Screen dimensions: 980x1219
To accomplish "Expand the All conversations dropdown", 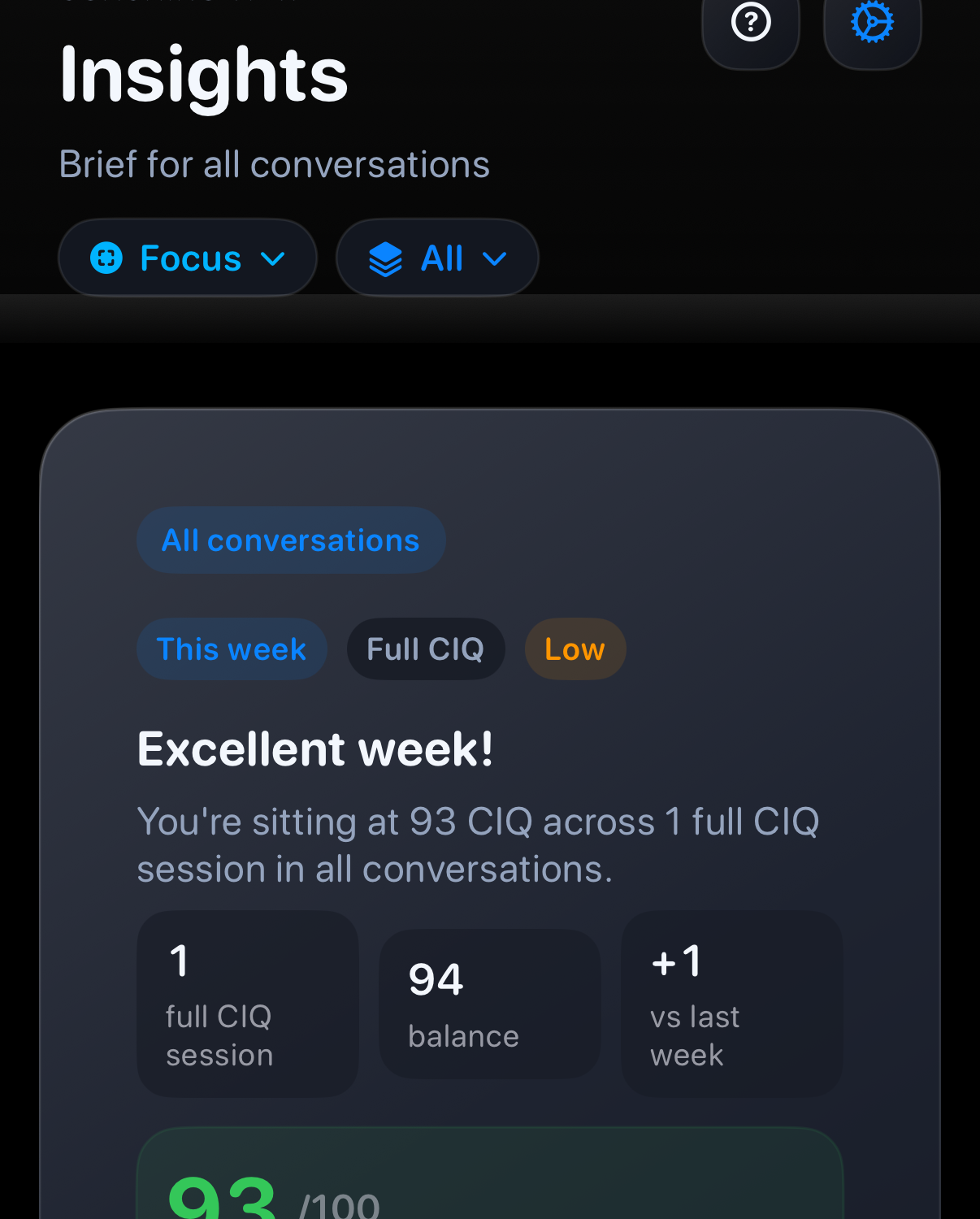I will (290, 540).
